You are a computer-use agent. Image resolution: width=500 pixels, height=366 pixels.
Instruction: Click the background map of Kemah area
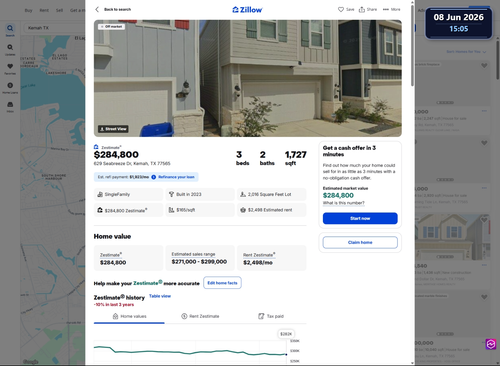click(53, 200)
